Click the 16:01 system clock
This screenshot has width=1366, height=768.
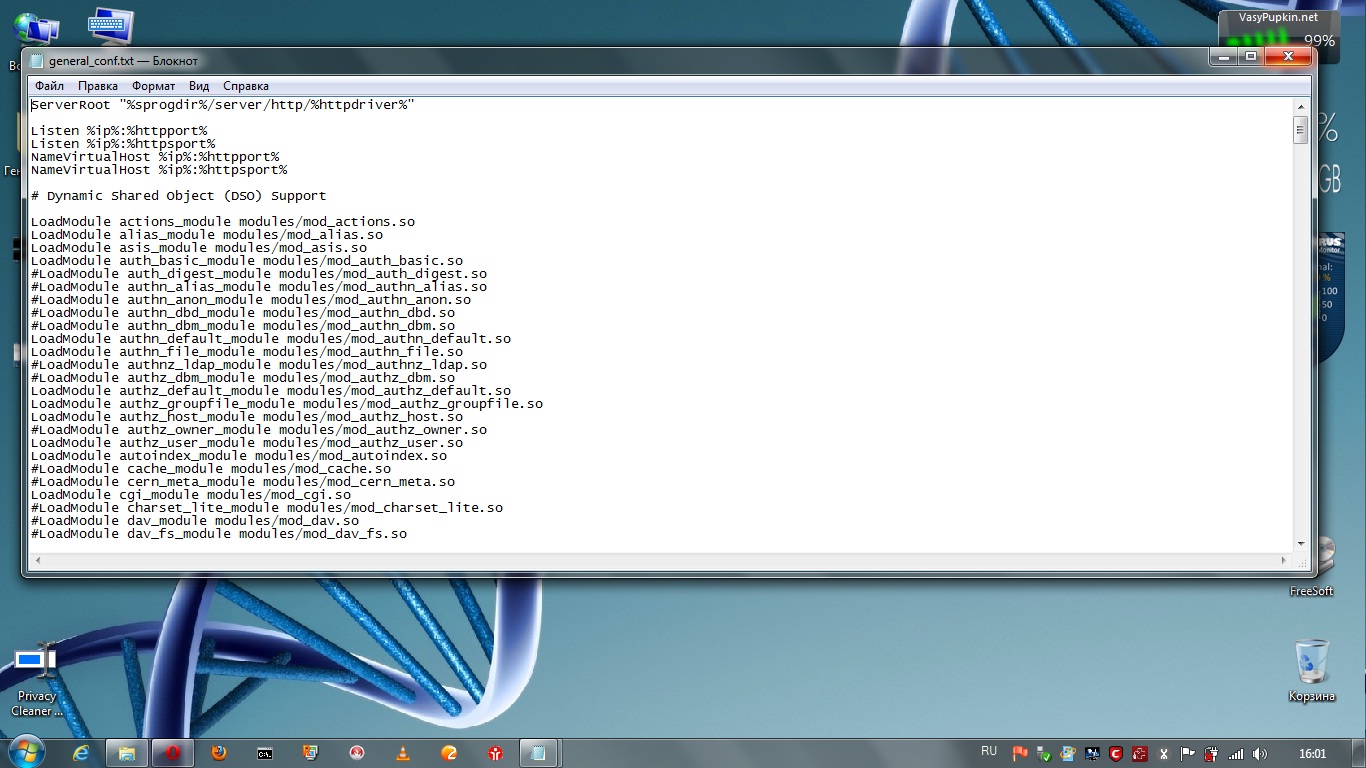pos(1312,753)
